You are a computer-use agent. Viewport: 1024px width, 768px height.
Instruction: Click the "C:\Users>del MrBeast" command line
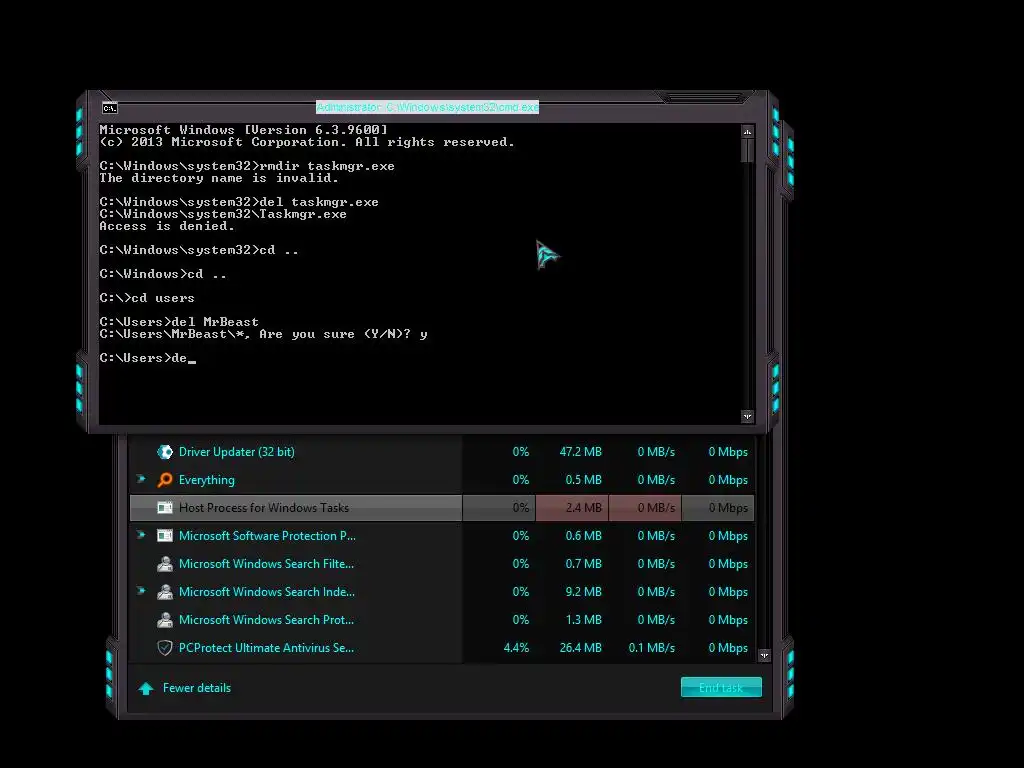(179, 322)
